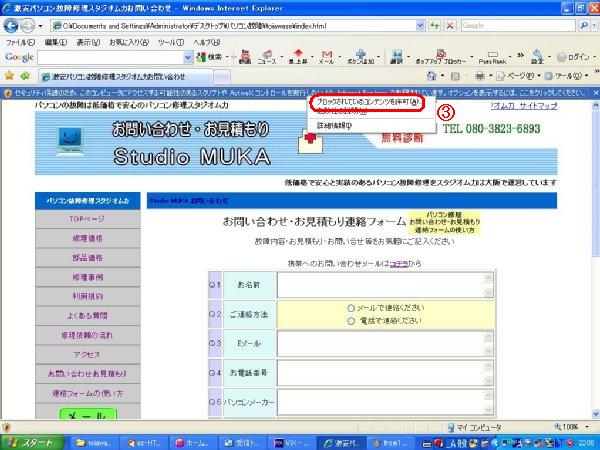Select ブロックされているコンテンツを許可 in the popup menu
600x450 pixels.
point(368,102)
